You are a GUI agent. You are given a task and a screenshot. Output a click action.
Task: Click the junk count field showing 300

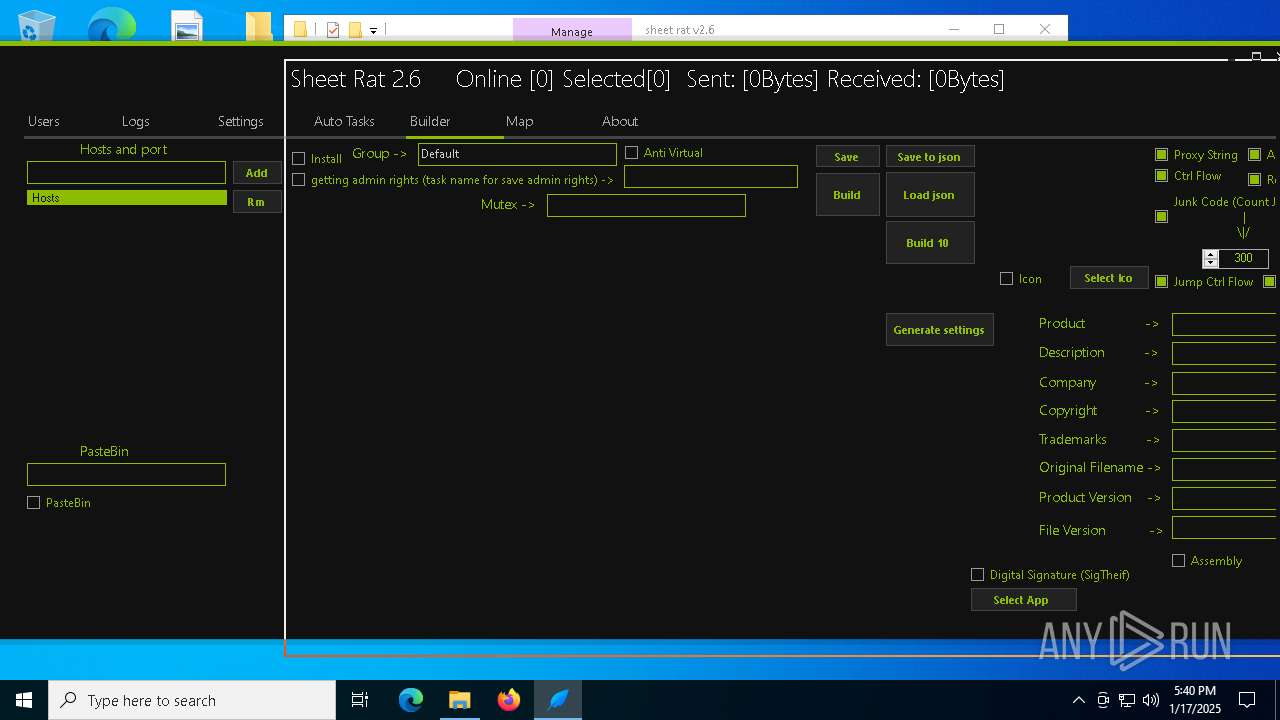pyautogui.click(x=1244, y=258)
